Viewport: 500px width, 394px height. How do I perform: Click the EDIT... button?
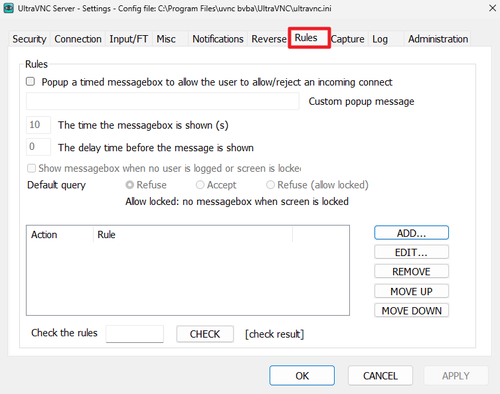[x=411, y=252]
